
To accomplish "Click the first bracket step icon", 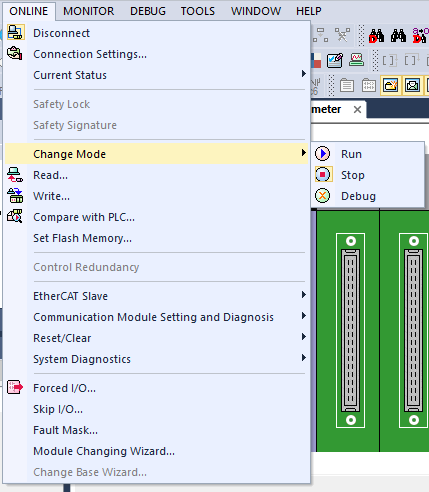I will (x=390, y=60).
